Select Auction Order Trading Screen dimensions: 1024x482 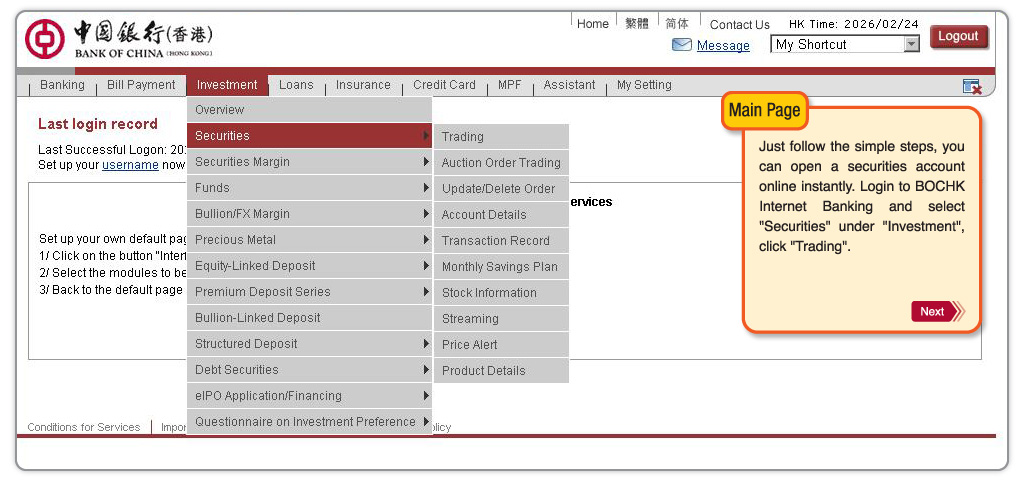[502, 163]
